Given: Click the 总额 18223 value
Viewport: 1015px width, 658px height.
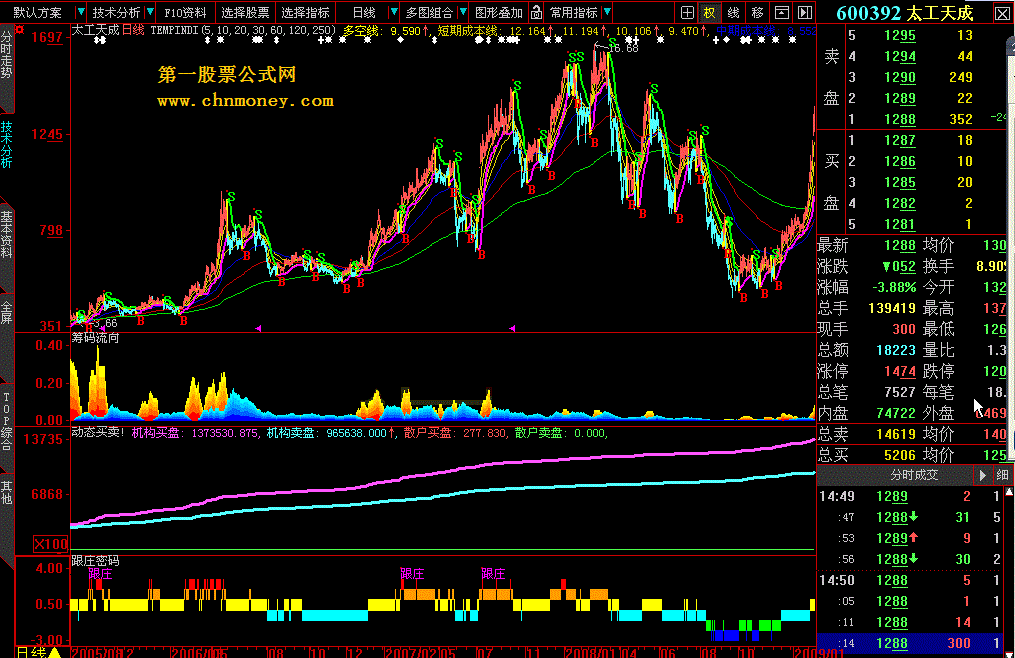Looking at the screenshot, I should point(896,350).
